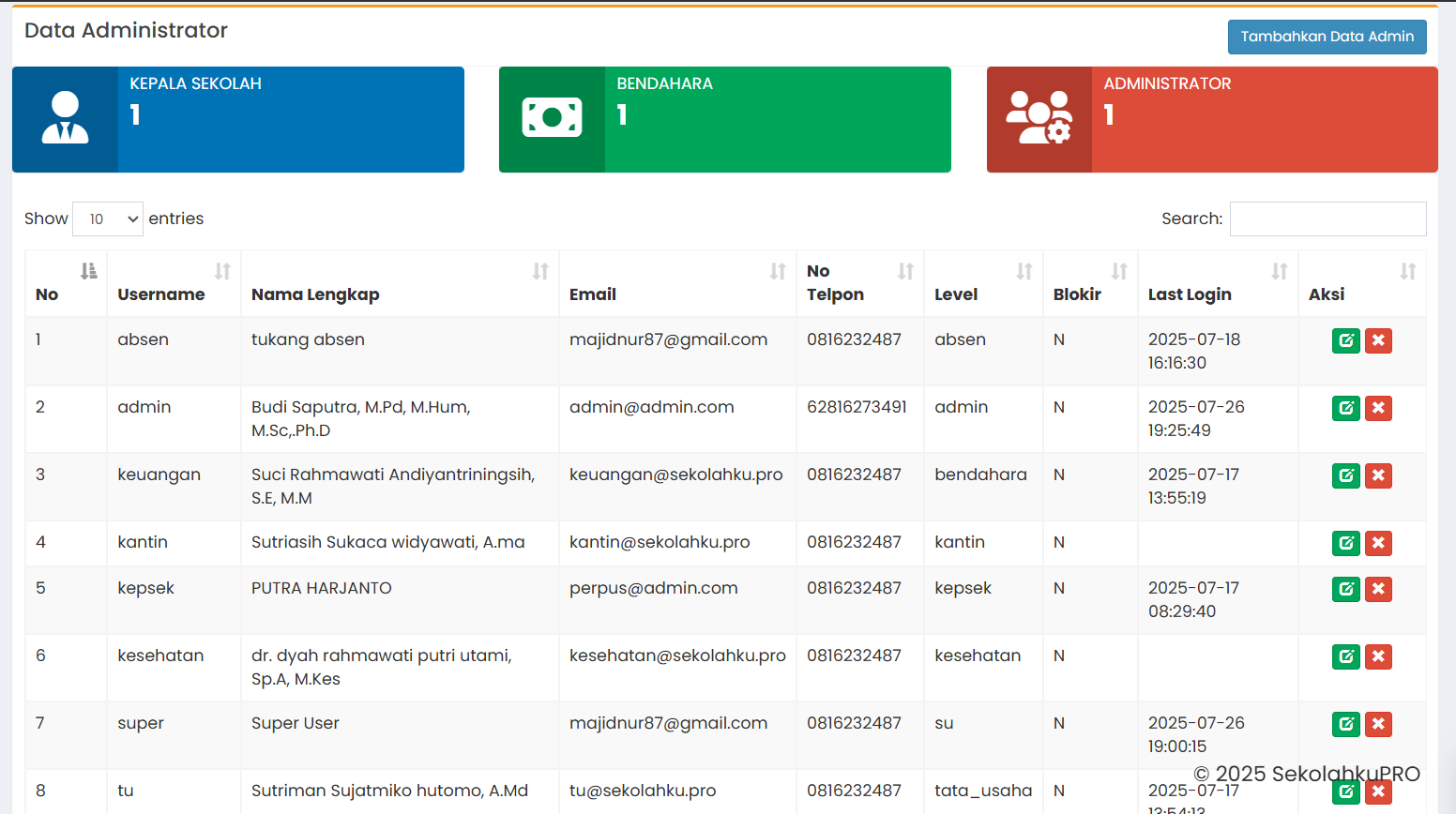Delete the kepsek user row
This screenshot has height=814, width=1456.
point(1378,589)
